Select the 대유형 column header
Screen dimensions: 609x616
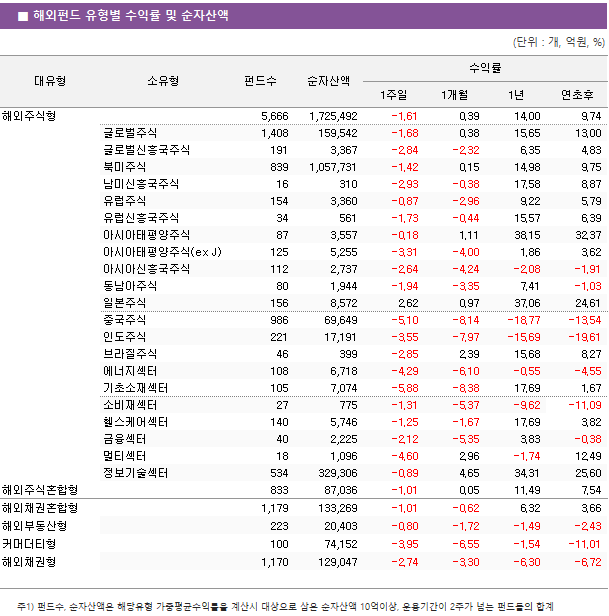point(50,81)
